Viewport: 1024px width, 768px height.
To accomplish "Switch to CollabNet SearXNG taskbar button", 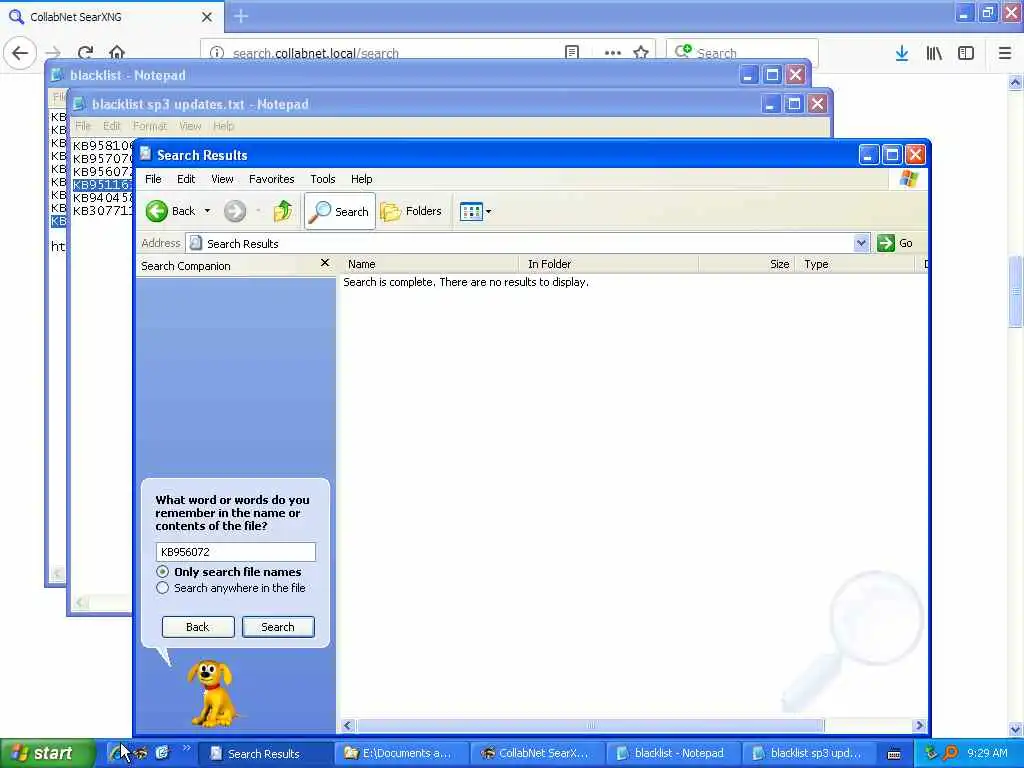I will click(536, 753).
